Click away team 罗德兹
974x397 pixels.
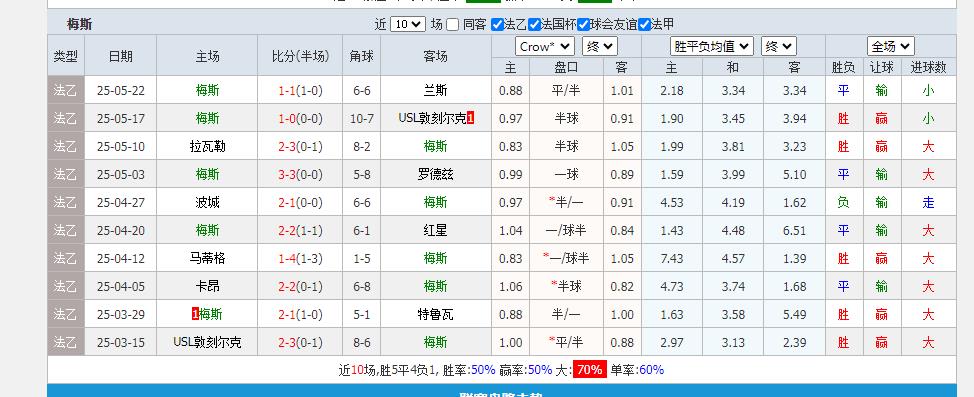[435, 175]
